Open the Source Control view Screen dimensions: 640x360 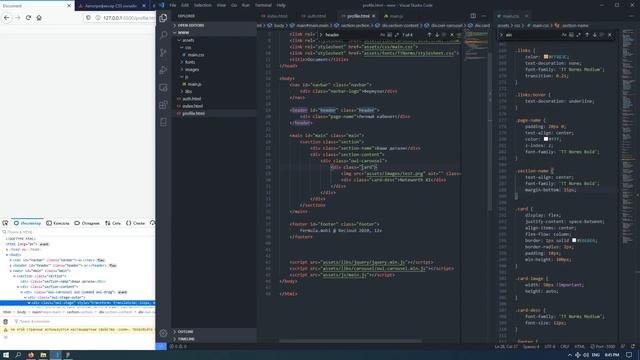163,53
